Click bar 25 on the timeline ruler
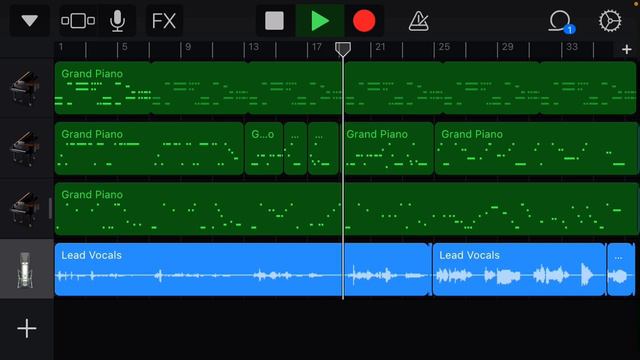The width and height of the screenshot is (640, 360). click(x=444, y=47)
